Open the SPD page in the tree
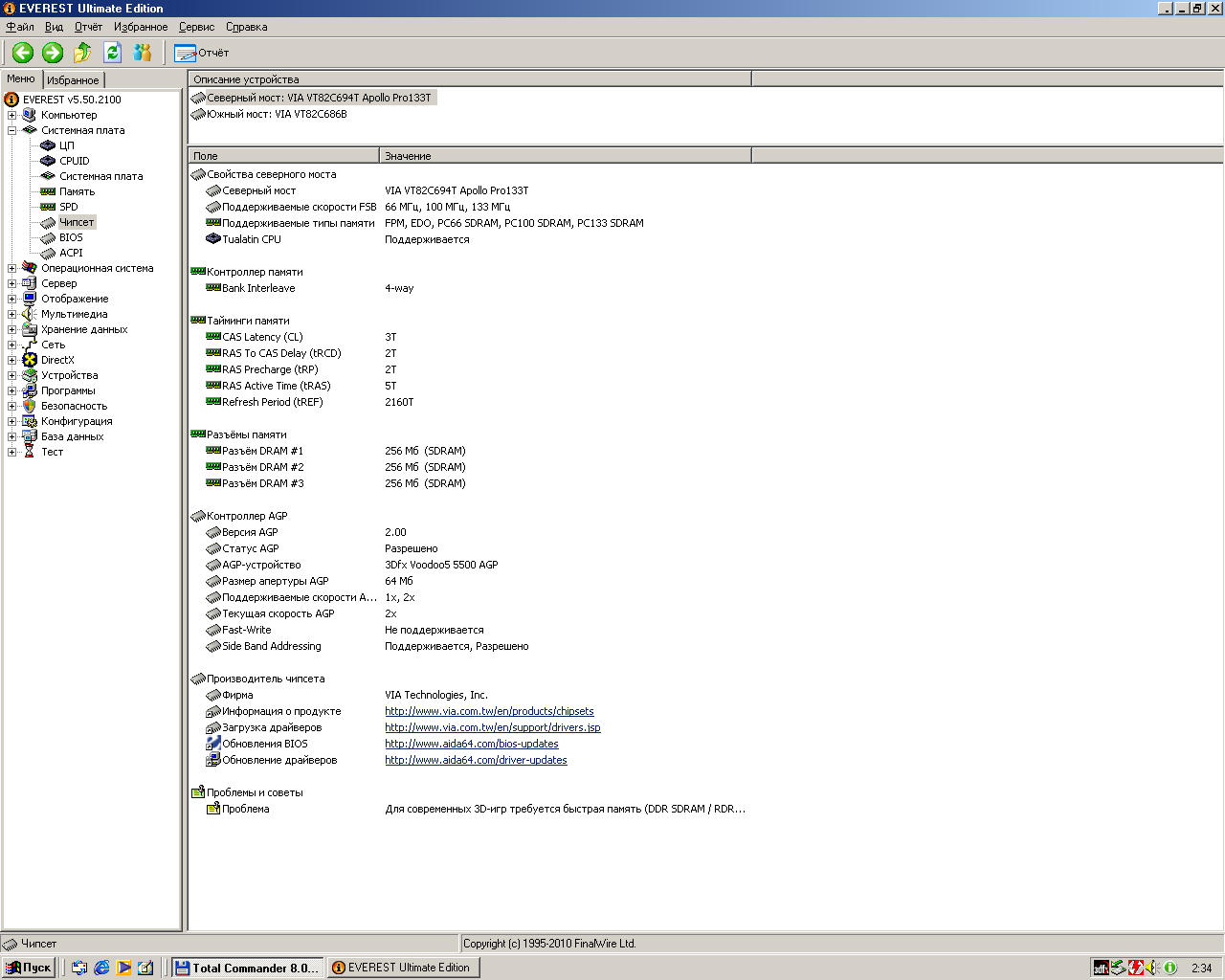 68,207
